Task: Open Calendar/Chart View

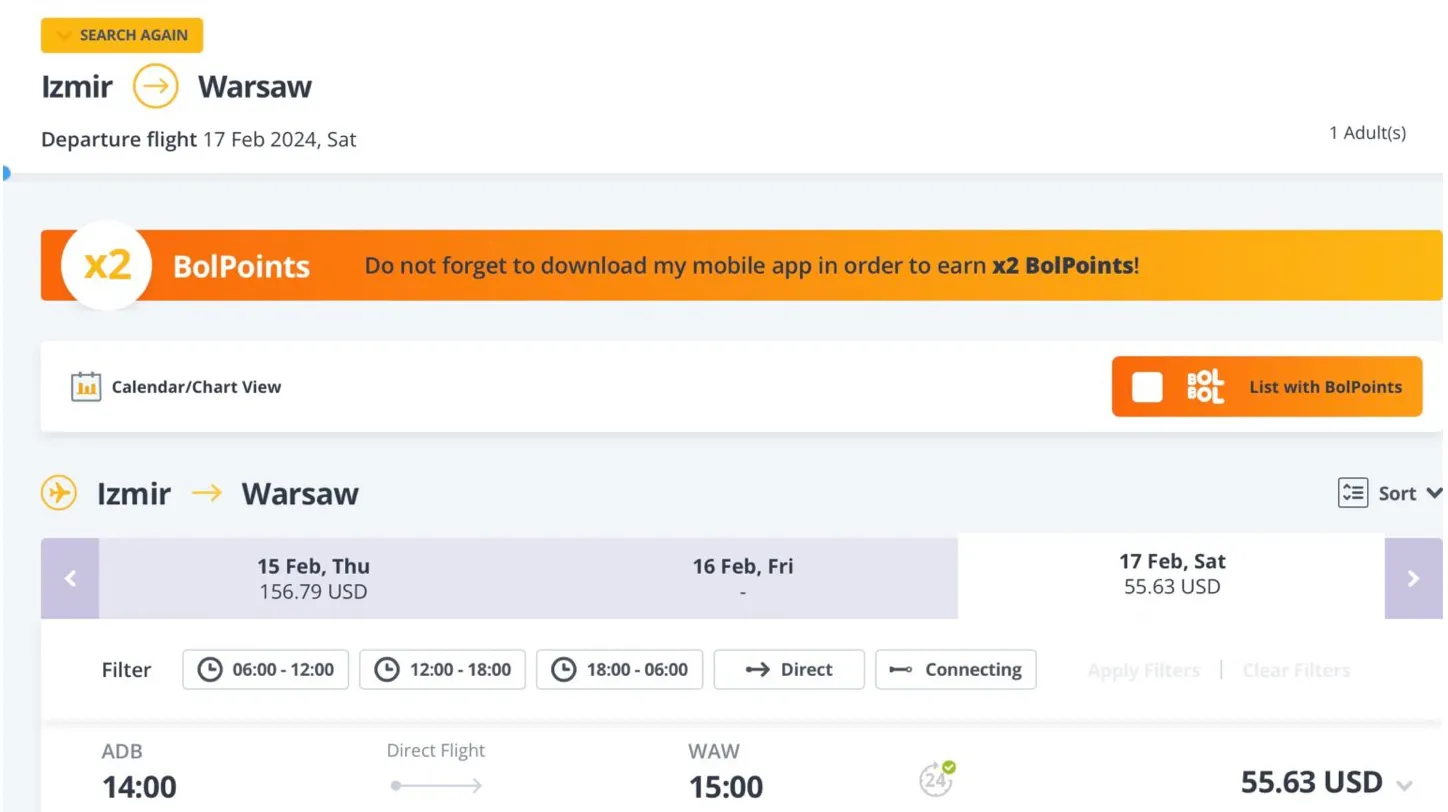Action: coord(196,387)
